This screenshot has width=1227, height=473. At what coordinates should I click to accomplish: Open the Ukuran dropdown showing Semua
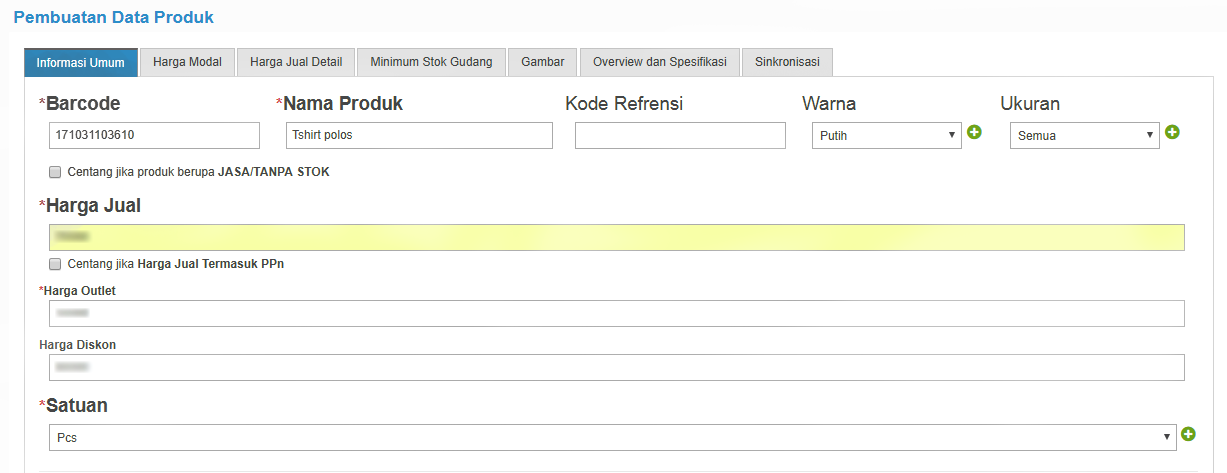(1084, 135)
